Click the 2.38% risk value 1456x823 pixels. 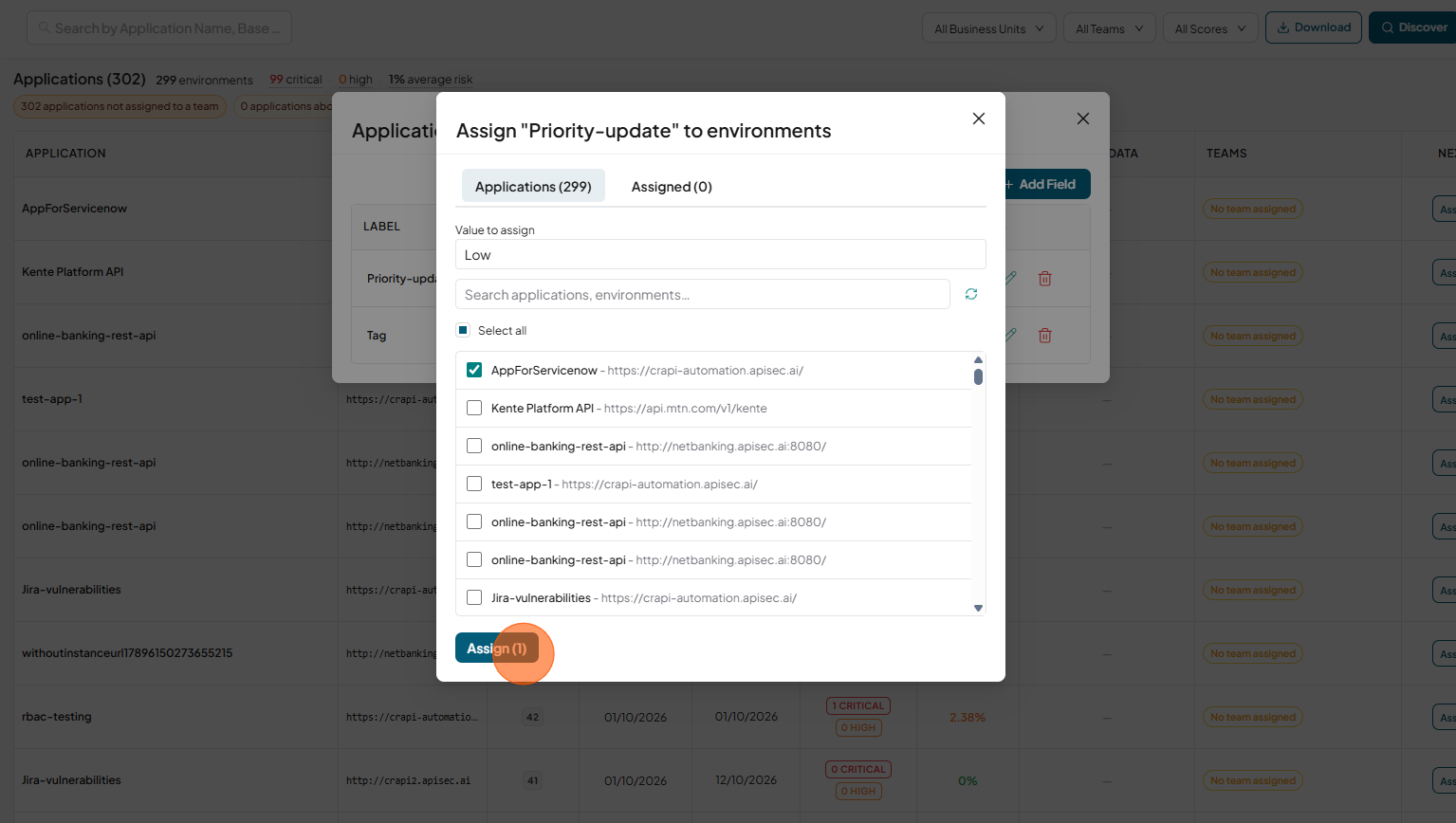click(x=968, y=718)
